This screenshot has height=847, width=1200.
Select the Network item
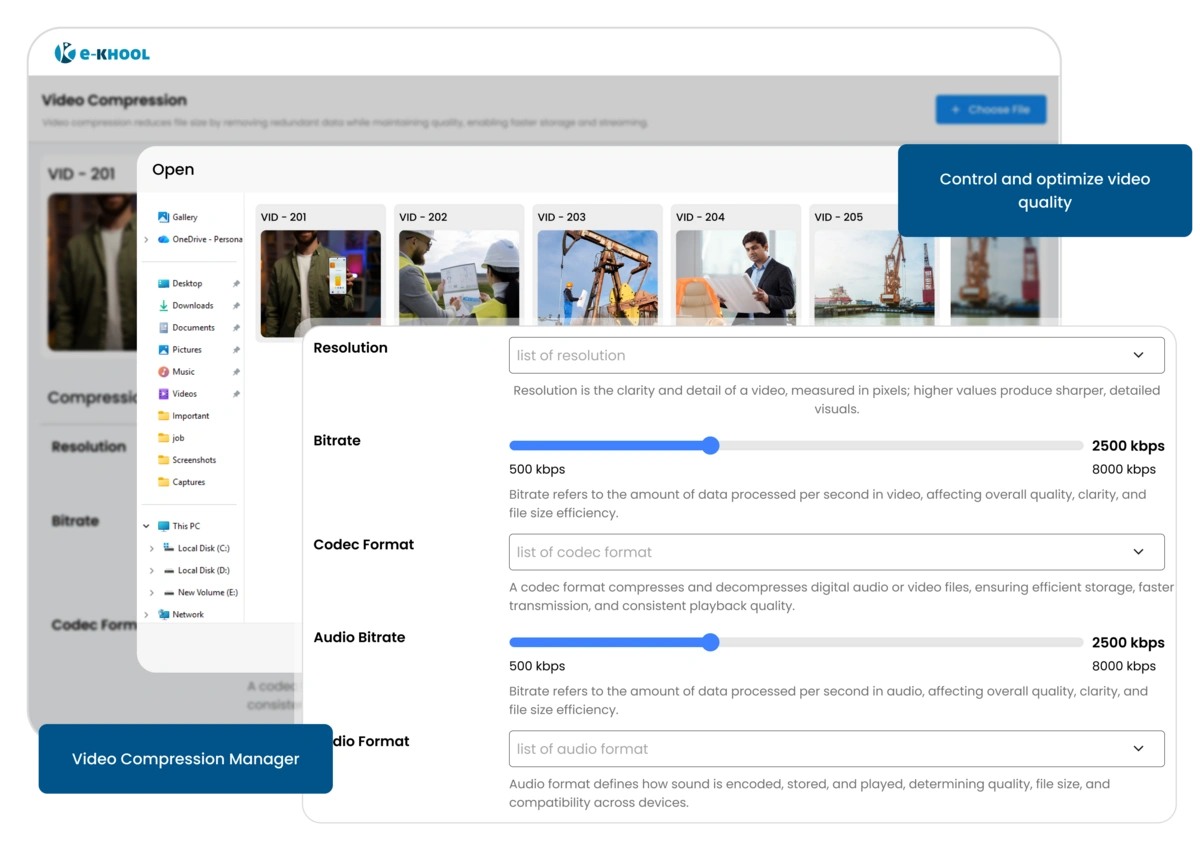tap(190, 614)
